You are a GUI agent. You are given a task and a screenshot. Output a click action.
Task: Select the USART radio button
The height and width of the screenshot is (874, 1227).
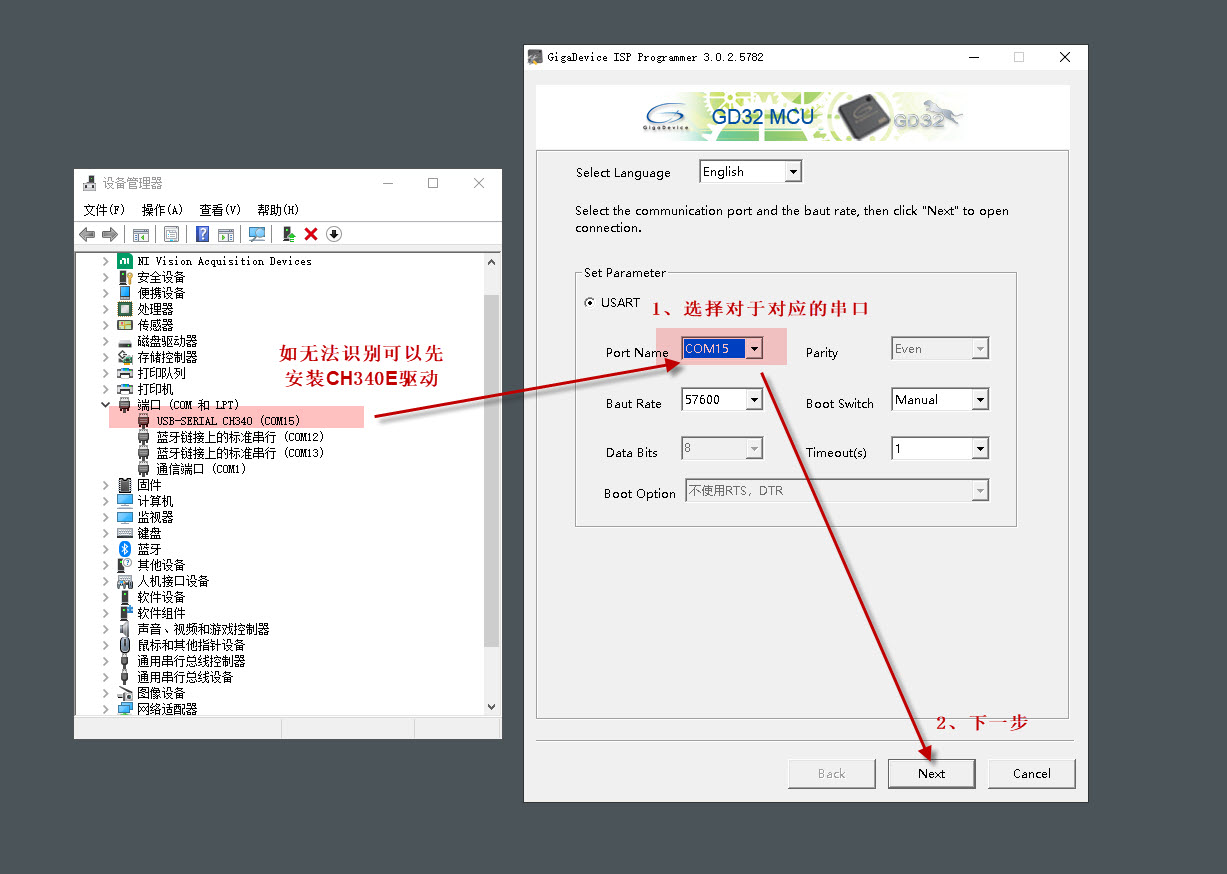click(x=589, y=303)
